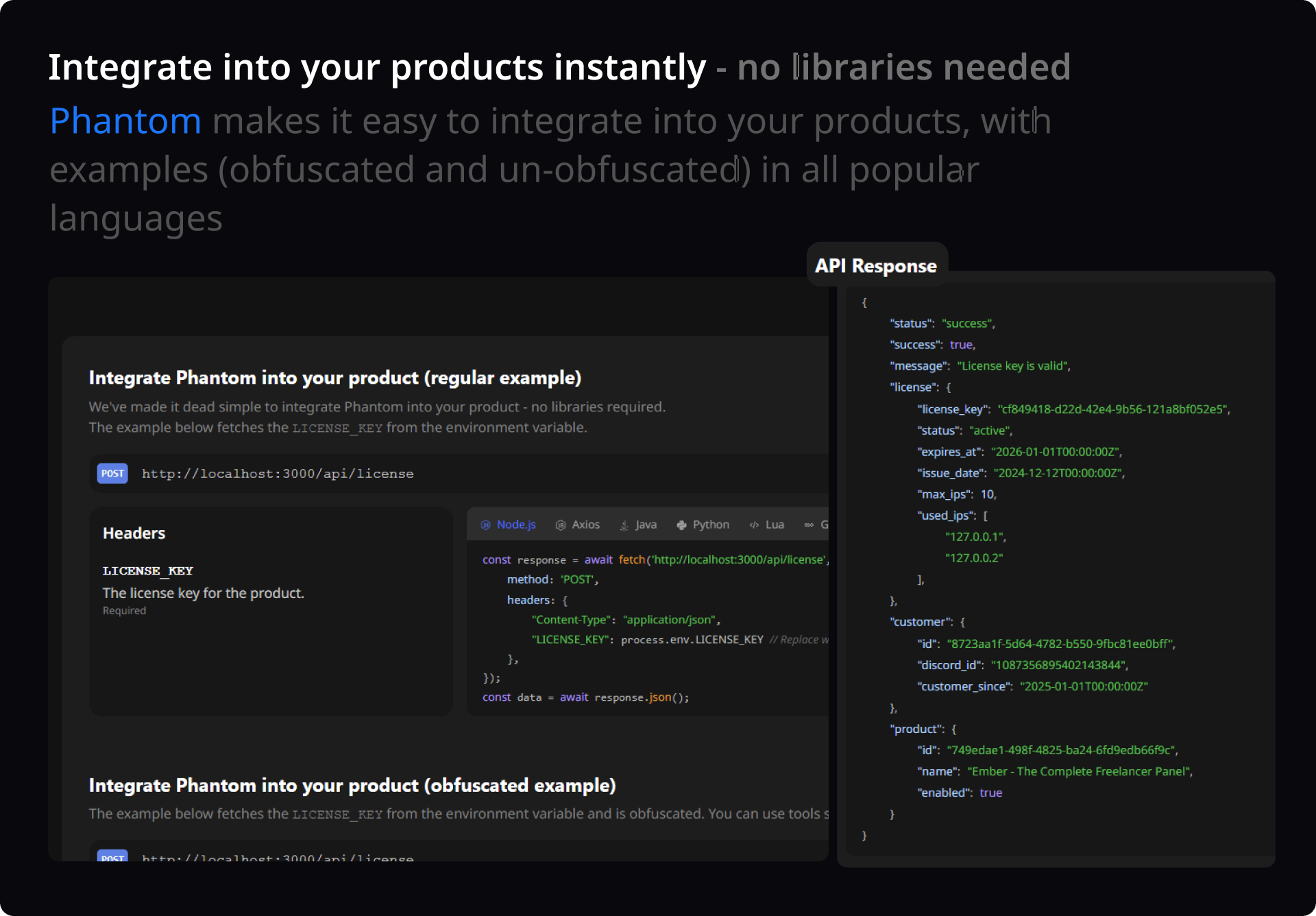The width and height of the screenshot is (1316, 916).
Task: Click the Lua code brackets icon
Action: (x=754, y=525)
